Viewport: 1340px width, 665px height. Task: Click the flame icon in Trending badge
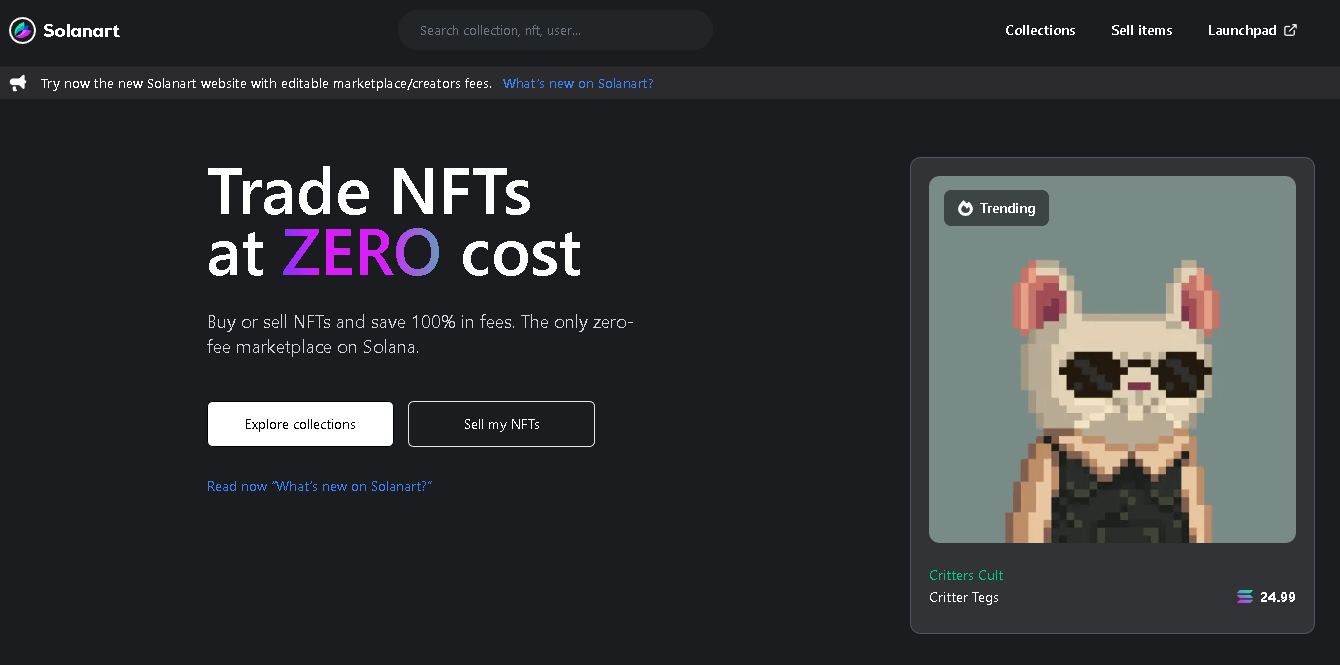(x=965, y=208)
